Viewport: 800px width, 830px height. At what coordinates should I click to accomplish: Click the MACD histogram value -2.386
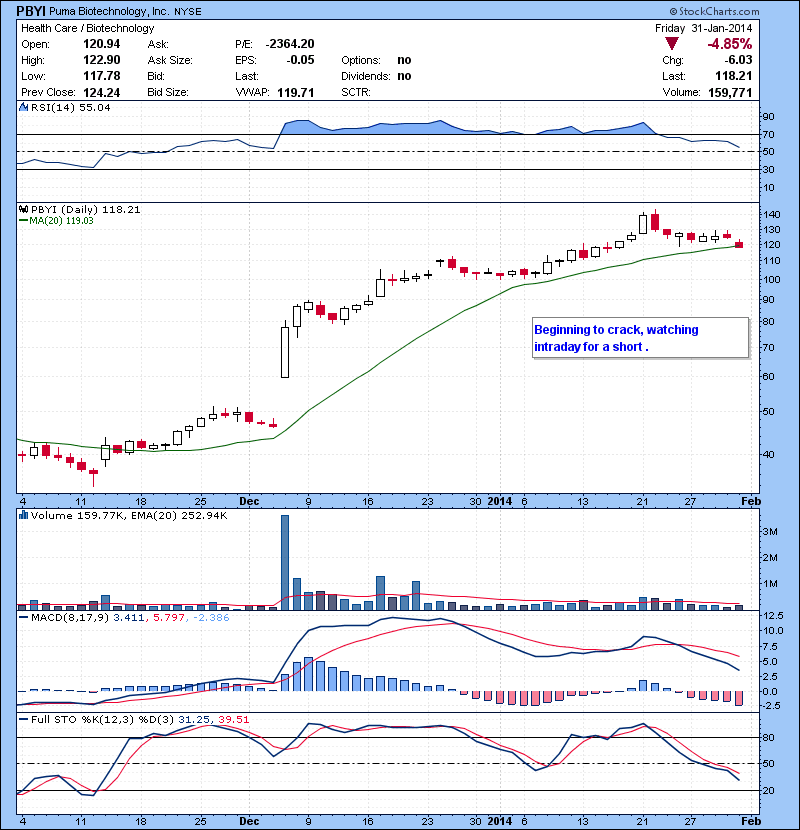(x=211, y=618)
